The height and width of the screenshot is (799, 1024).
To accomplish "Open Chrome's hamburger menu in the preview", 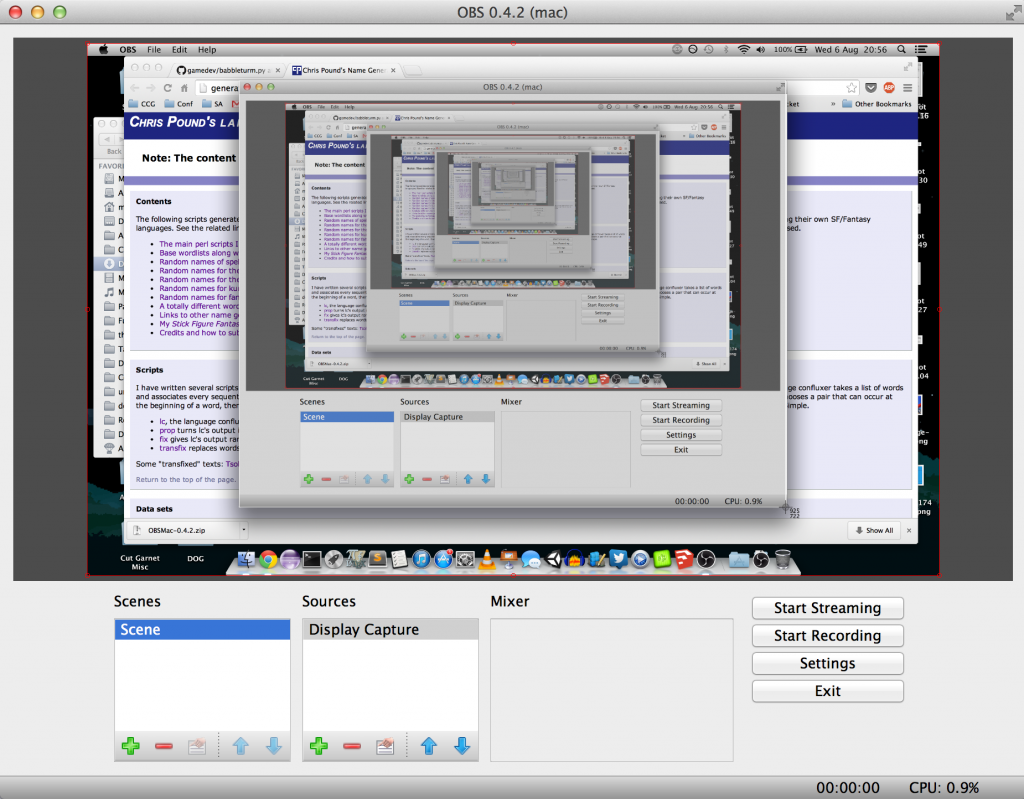I will click(908, 88).
